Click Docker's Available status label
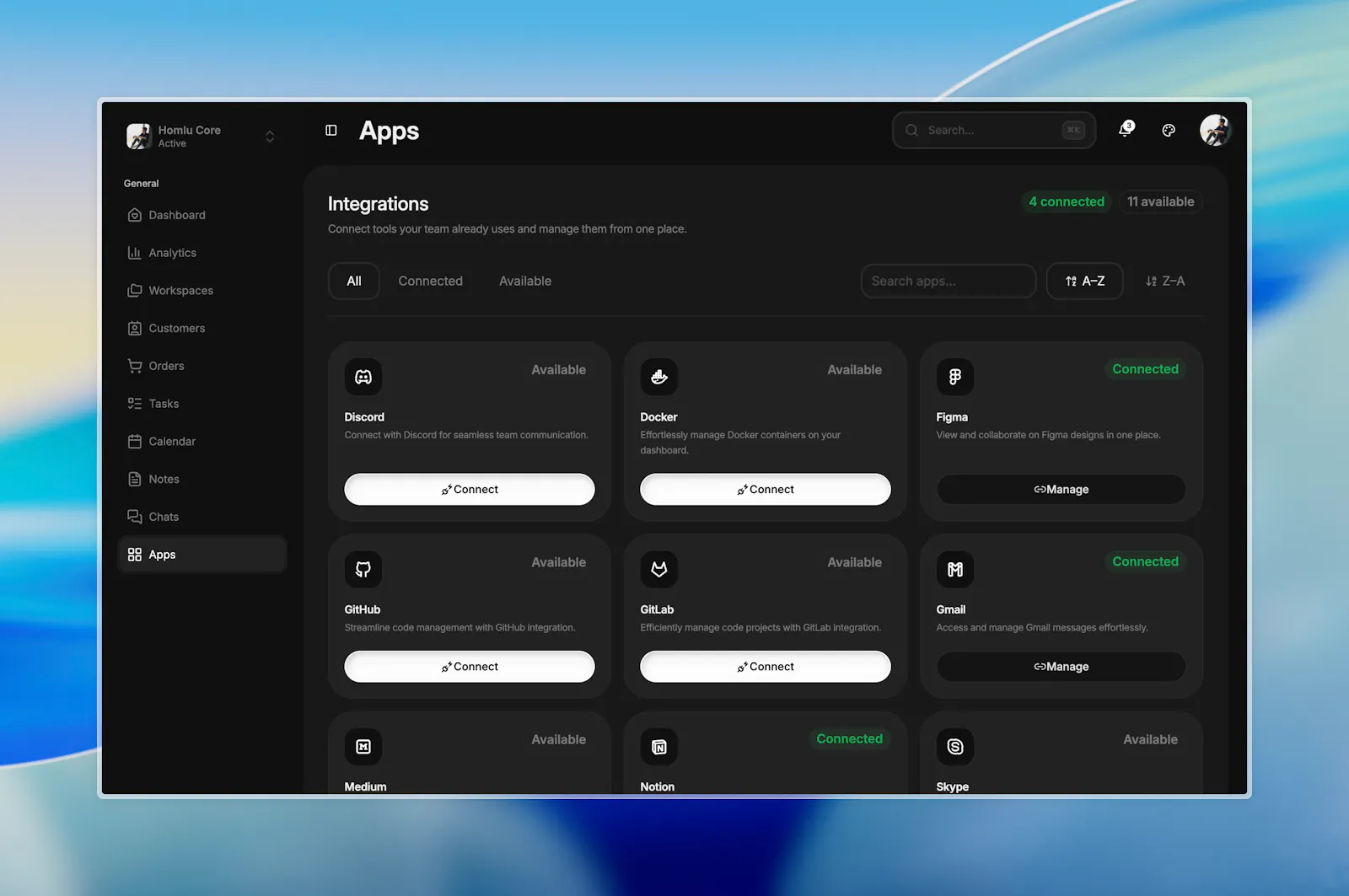 854,370
